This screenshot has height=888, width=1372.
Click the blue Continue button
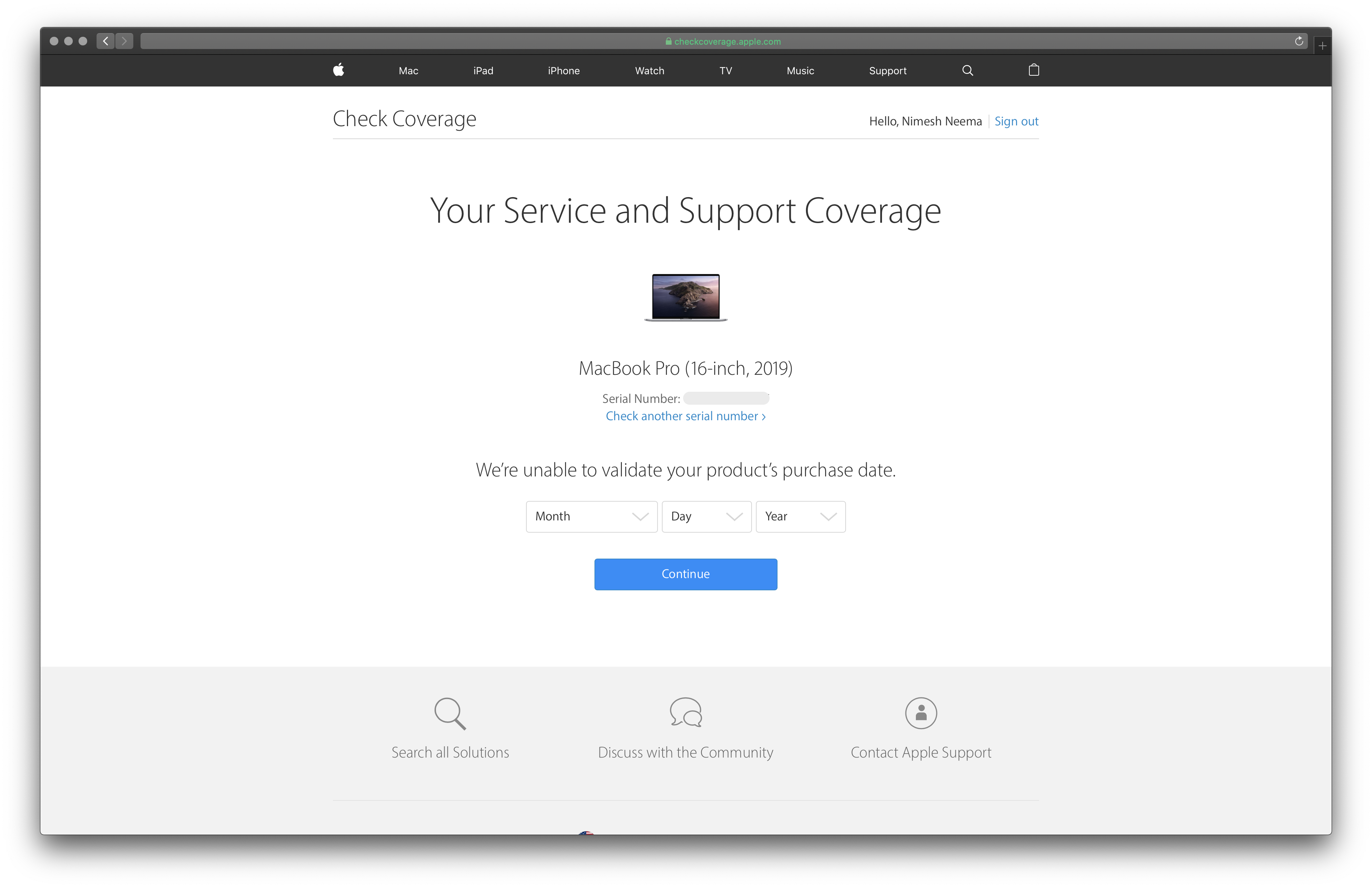coord(686,574)
